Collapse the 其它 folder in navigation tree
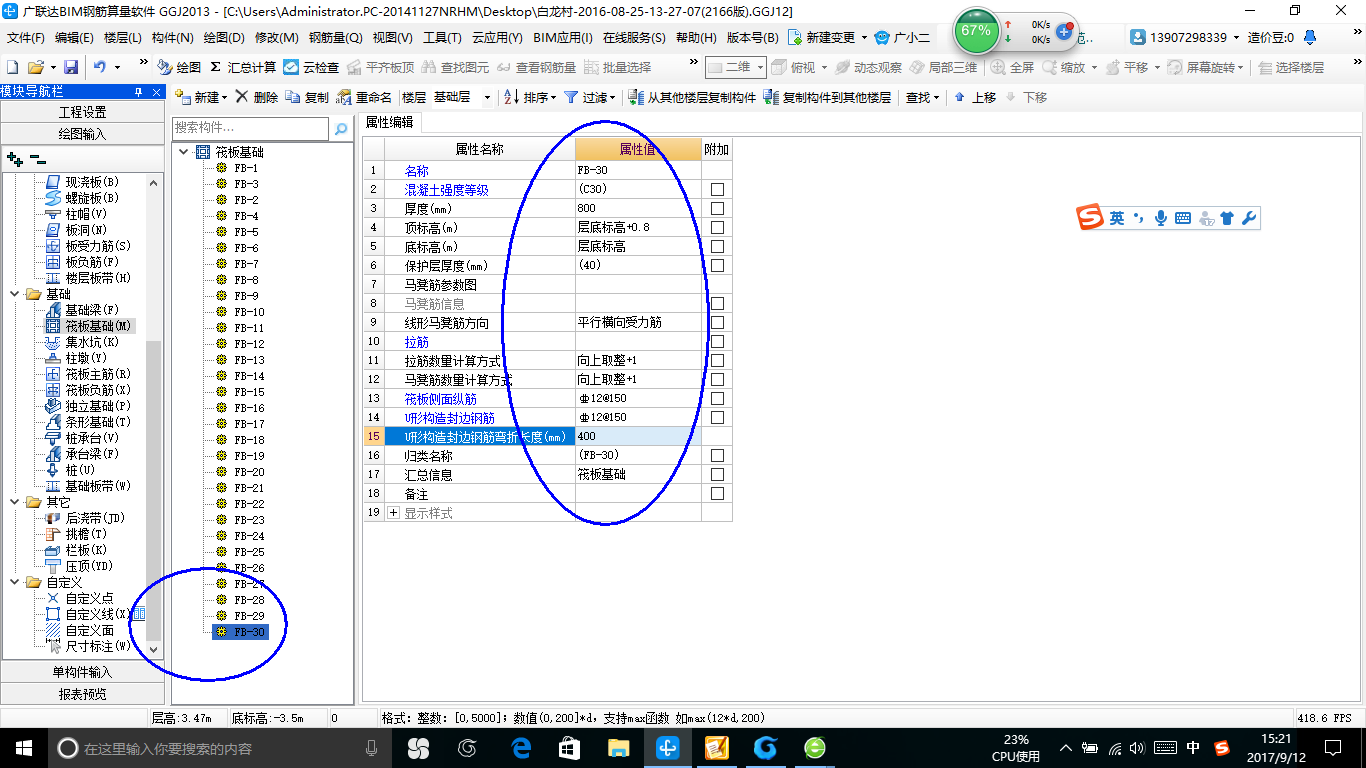1366x768 pixels. point(15,502)
